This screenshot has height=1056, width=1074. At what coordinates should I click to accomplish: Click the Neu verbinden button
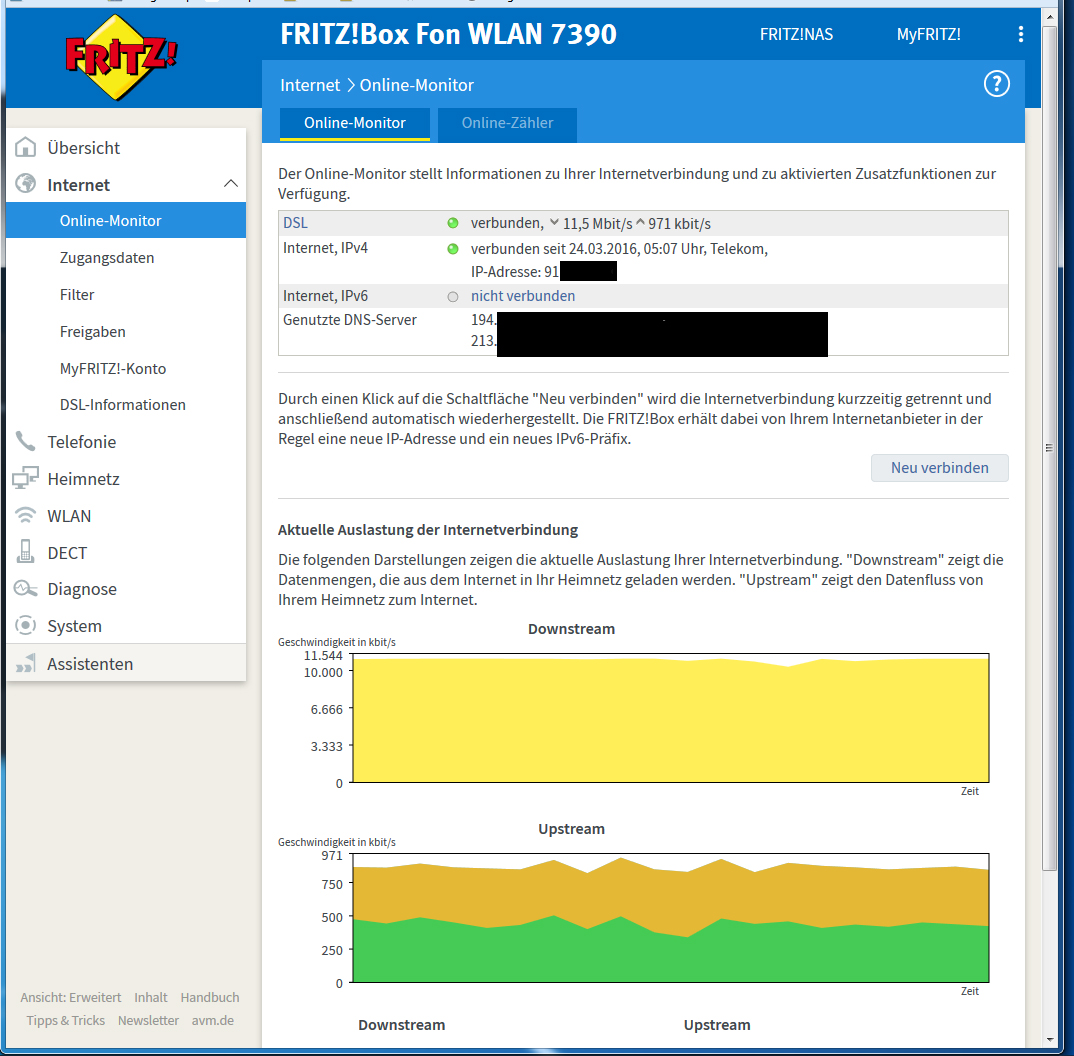[939, 468]
